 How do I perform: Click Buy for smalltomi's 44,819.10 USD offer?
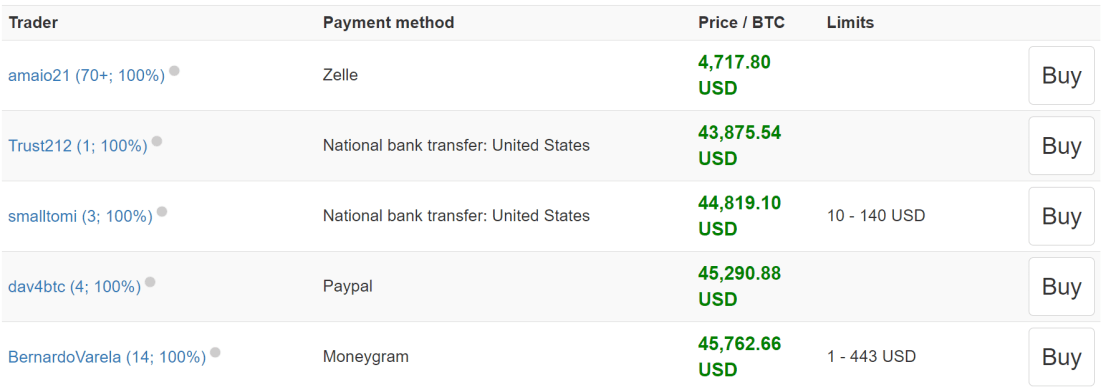click(1061, 216)
